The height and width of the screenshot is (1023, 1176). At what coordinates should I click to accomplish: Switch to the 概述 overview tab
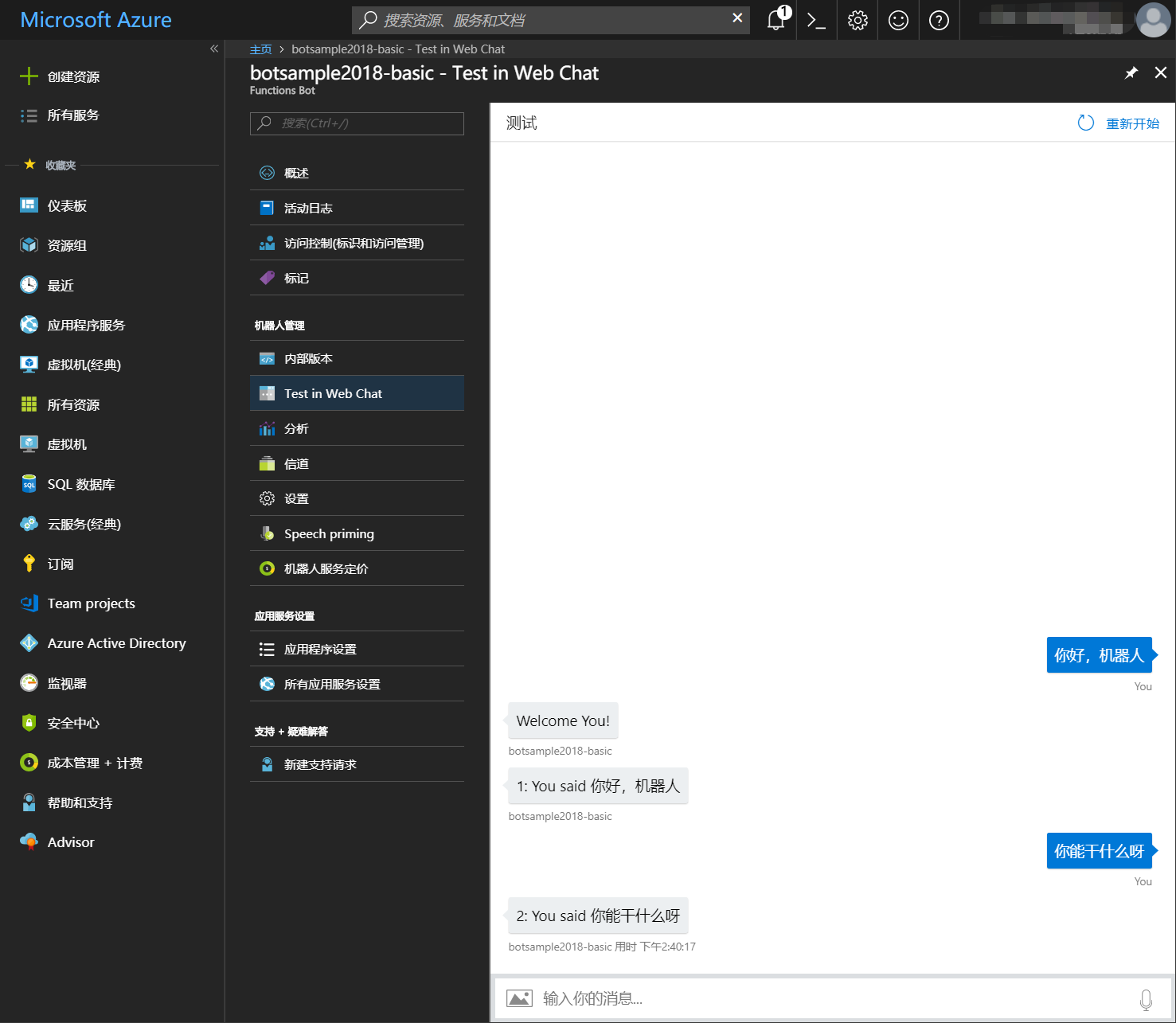point(296,173)
